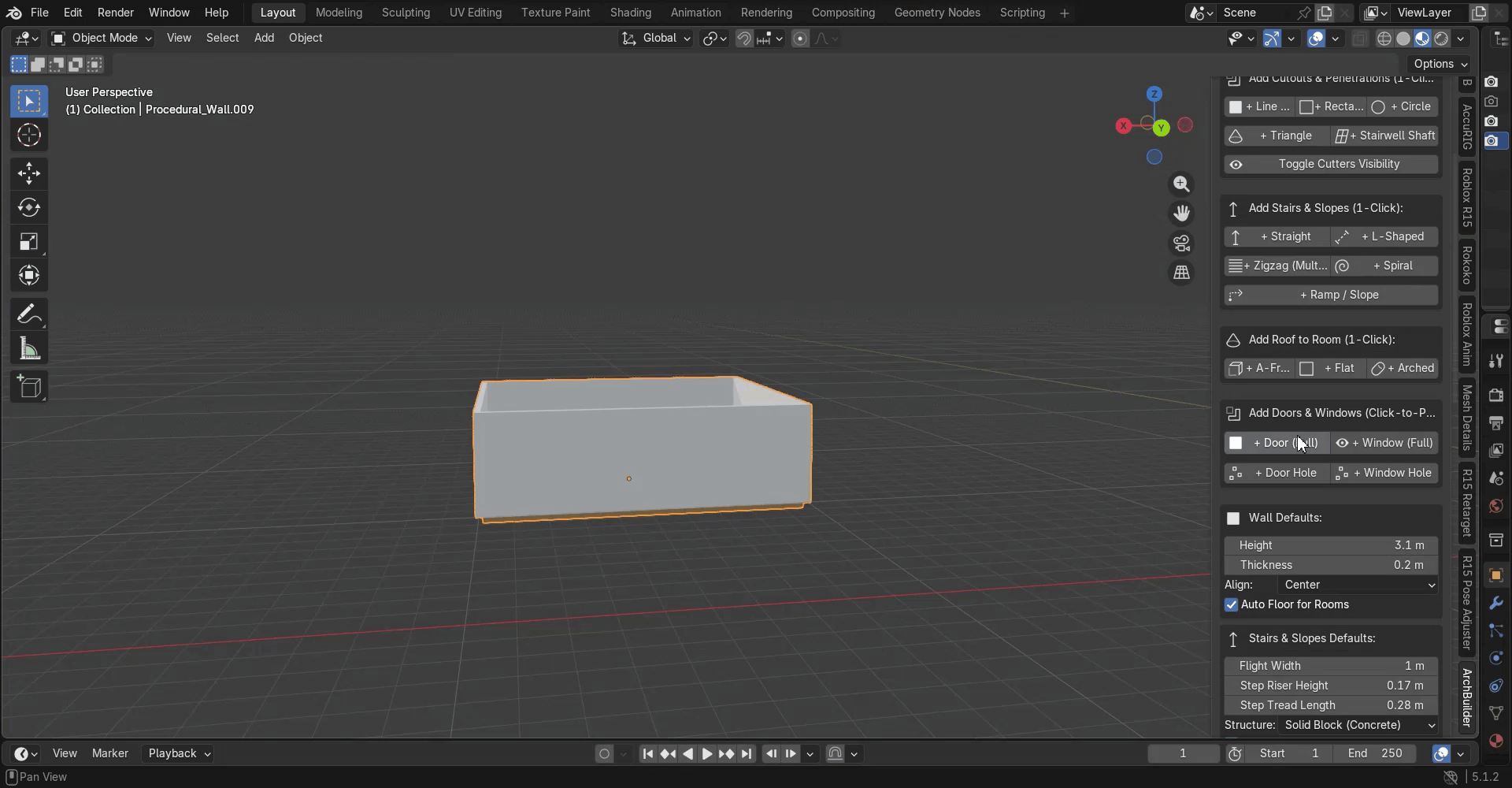Click the + Window Hole button
The image size is (1512, 788).
point(1385,474)
